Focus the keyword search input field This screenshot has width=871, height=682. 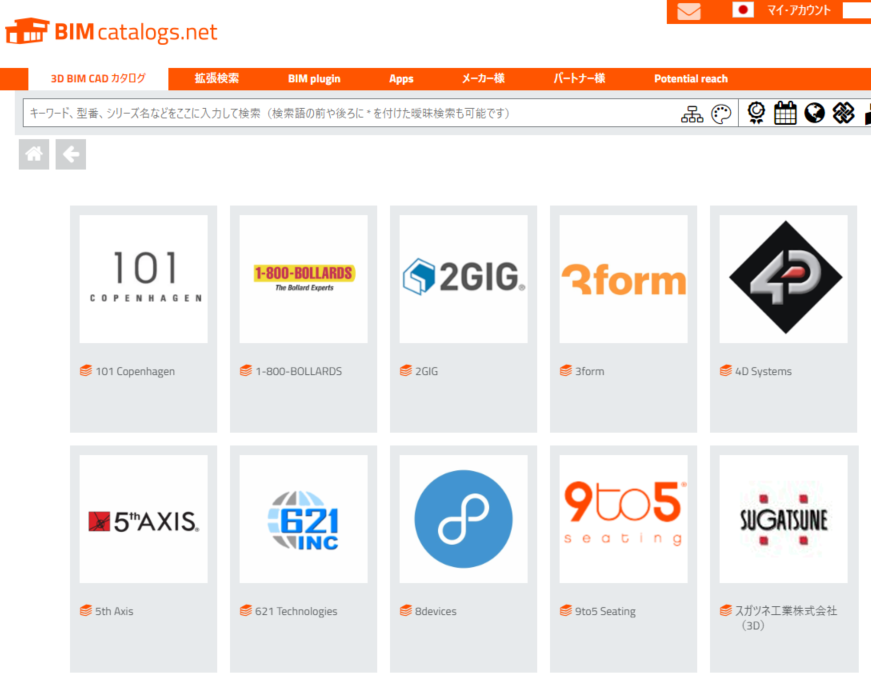[x=350, y=113]
